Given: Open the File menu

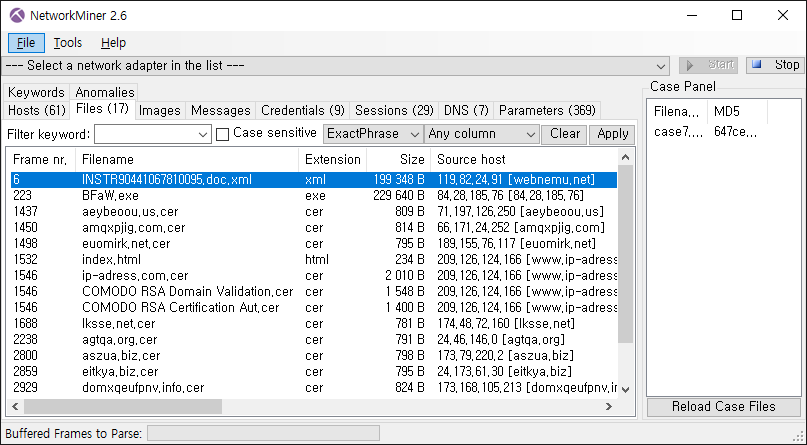Looking at the screenshot, I should (x=26, y=43).
